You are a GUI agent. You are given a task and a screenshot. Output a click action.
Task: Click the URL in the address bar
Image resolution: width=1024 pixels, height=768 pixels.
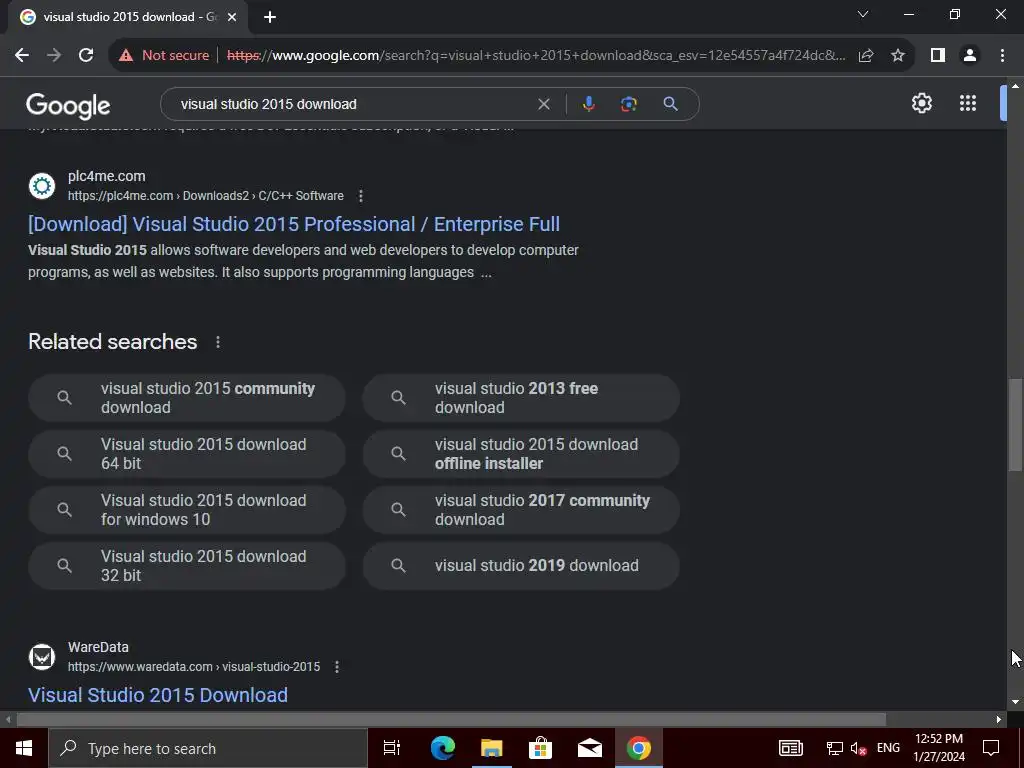coord(536,56)
